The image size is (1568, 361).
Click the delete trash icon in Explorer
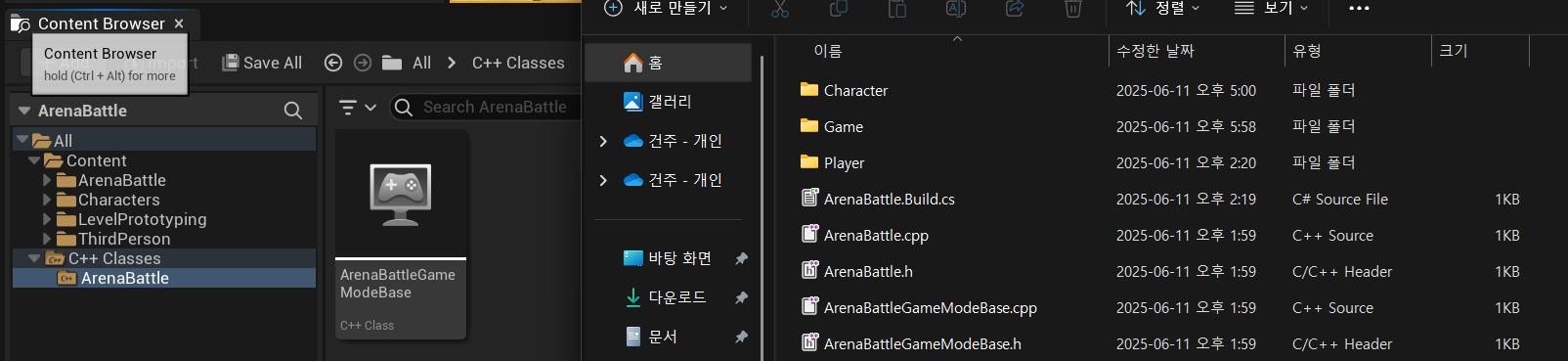pyautogui.click(x=1072, y=9)
